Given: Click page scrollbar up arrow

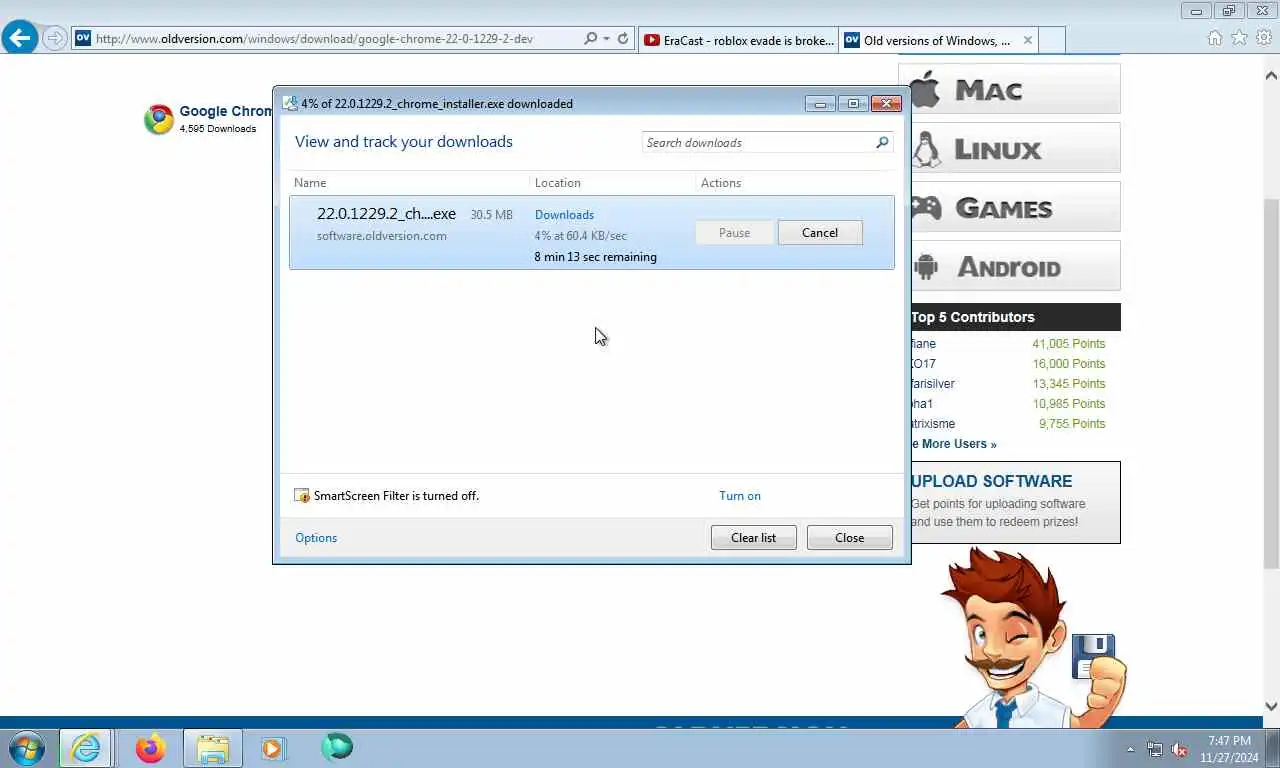Looking at the screenshot, I should (1271, 75).
